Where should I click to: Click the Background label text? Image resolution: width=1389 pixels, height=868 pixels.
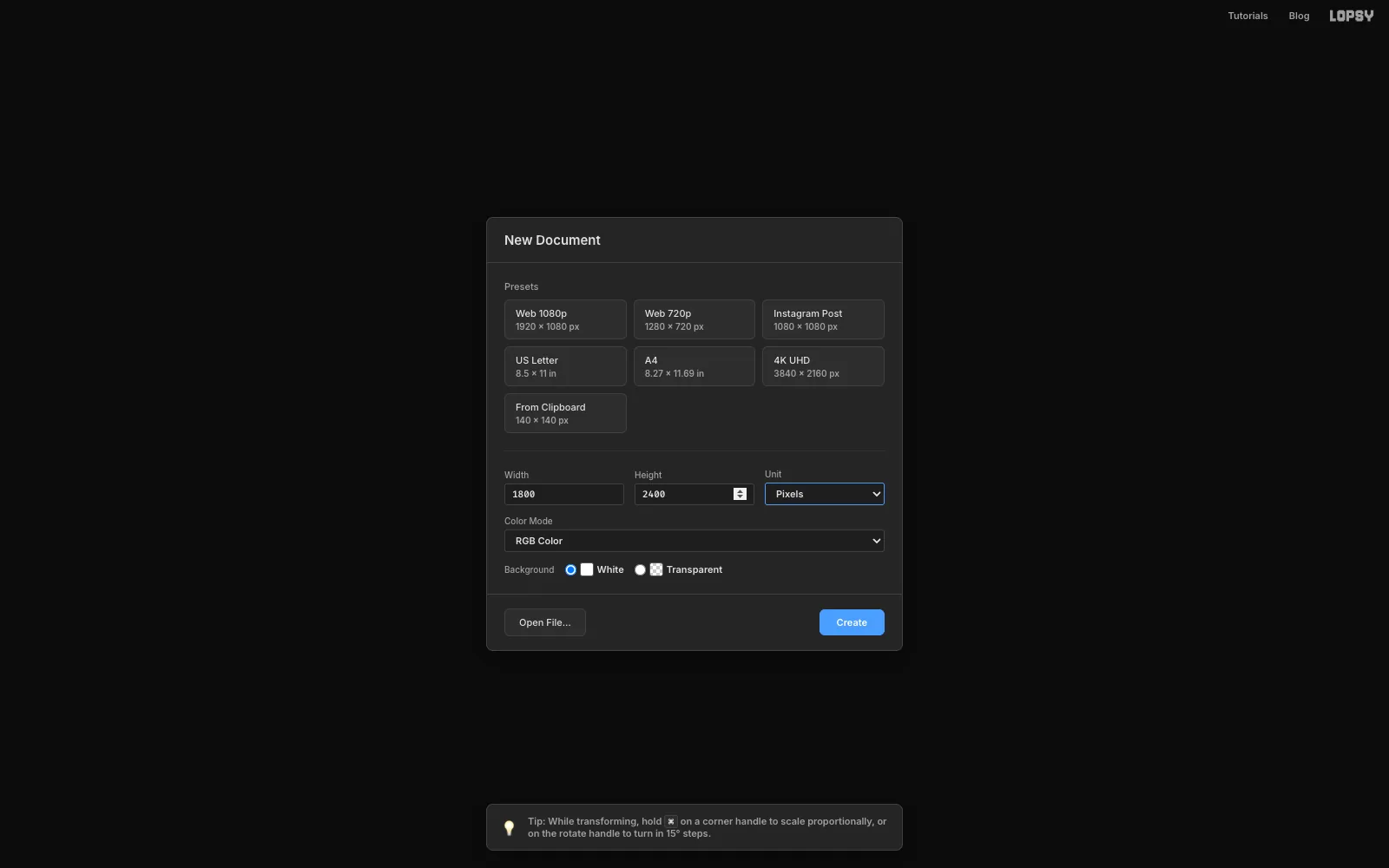click(x=529, y=569)
